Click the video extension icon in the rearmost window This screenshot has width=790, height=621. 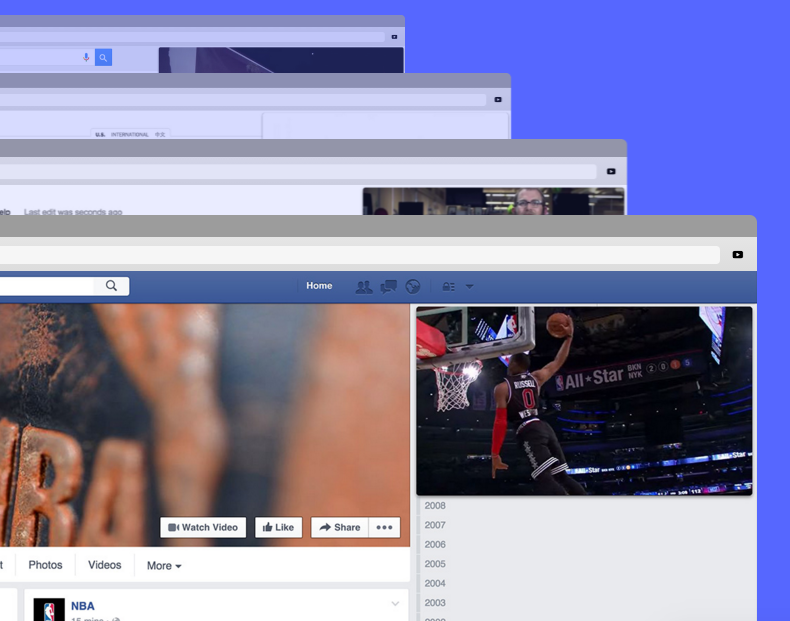[x=394, y=37]
